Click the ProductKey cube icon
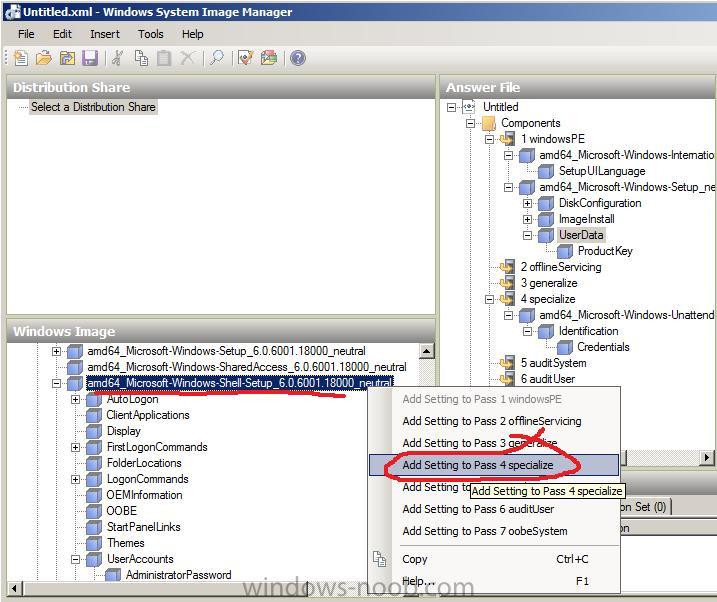 coord(565,251)
